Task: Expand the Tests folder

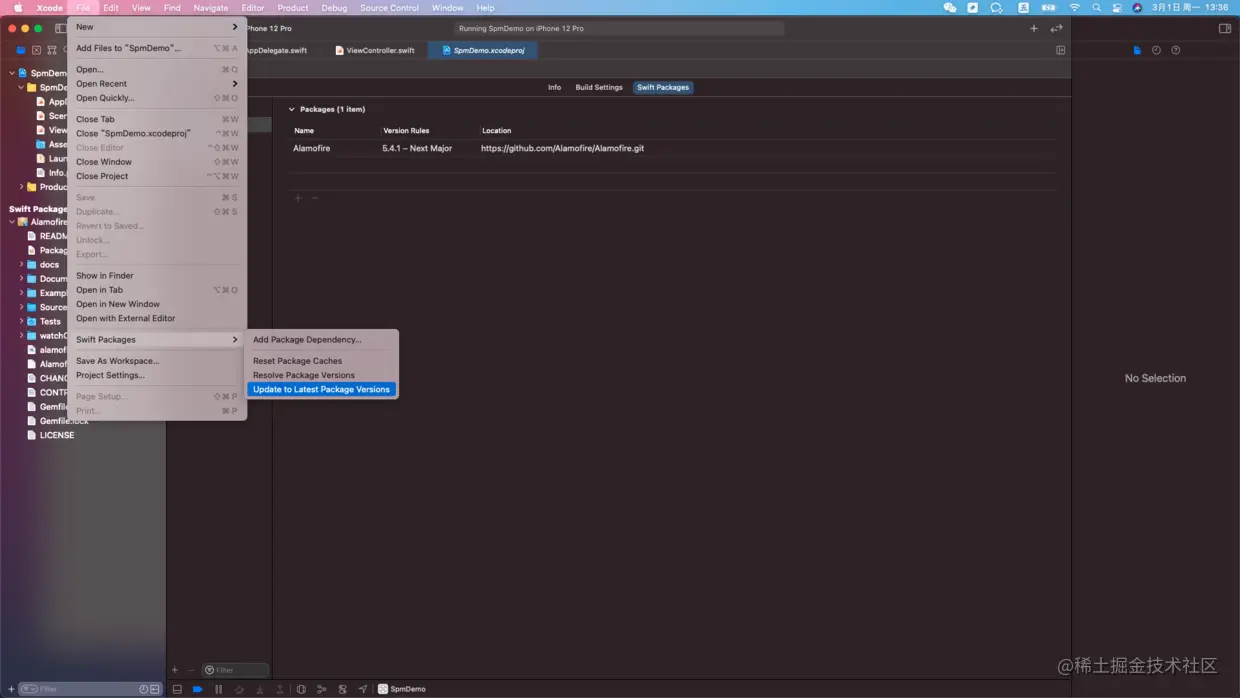Action: coord(21,321)
